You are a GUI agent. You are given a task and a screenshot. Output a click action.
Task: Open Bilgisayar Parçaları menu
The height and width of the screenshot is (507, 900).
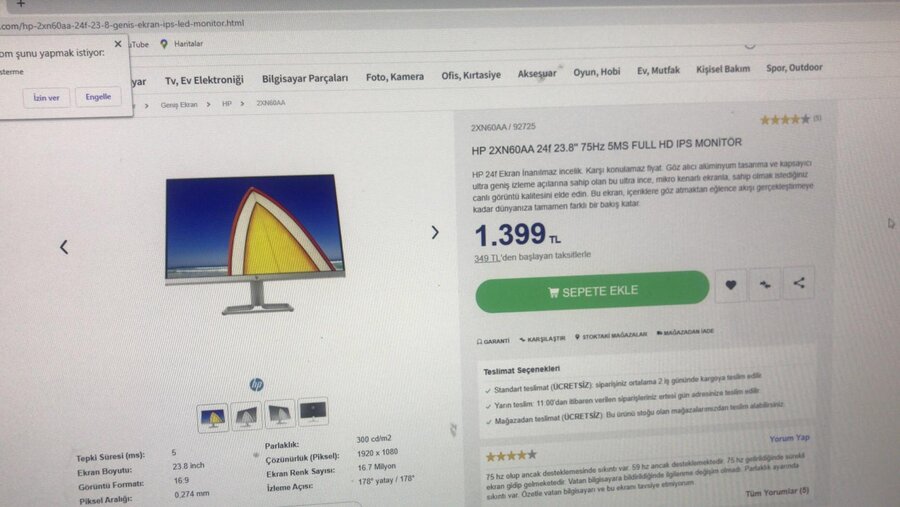(305, 78)
